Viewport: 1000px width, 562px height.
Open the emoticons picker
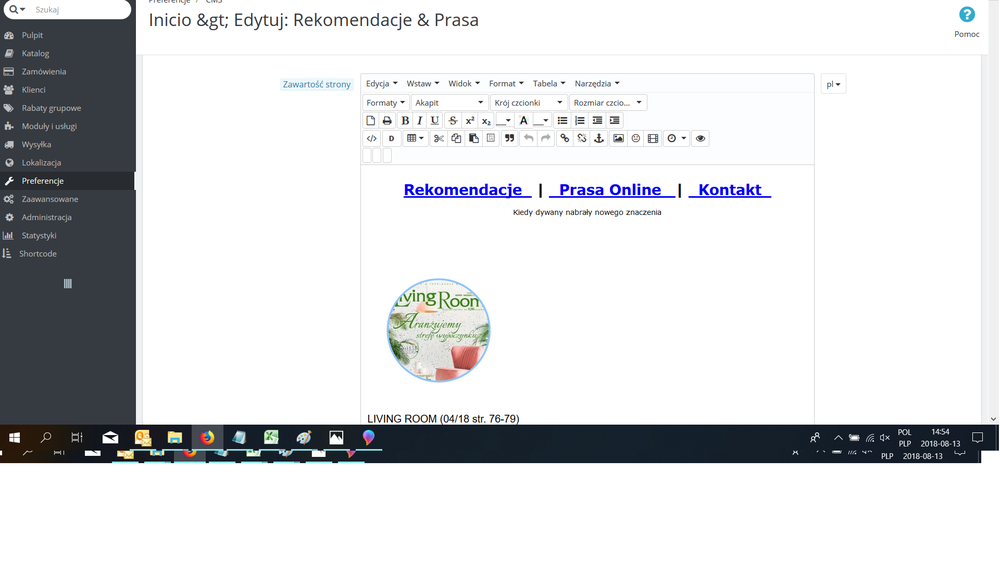[x=636, y=138]
